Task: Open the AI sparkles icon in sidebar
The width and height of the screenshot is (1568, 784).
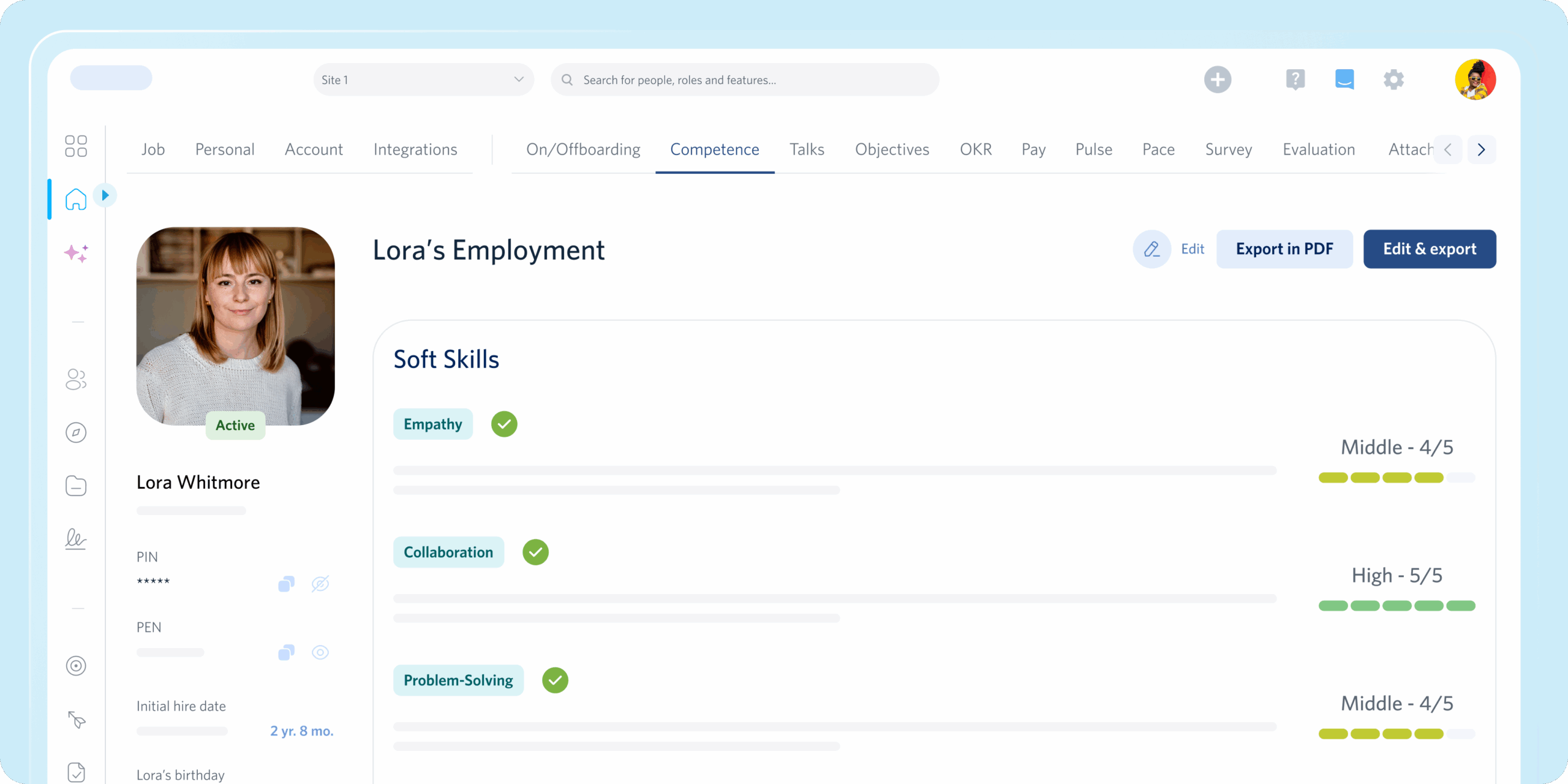Action: [x=76, y=253]
